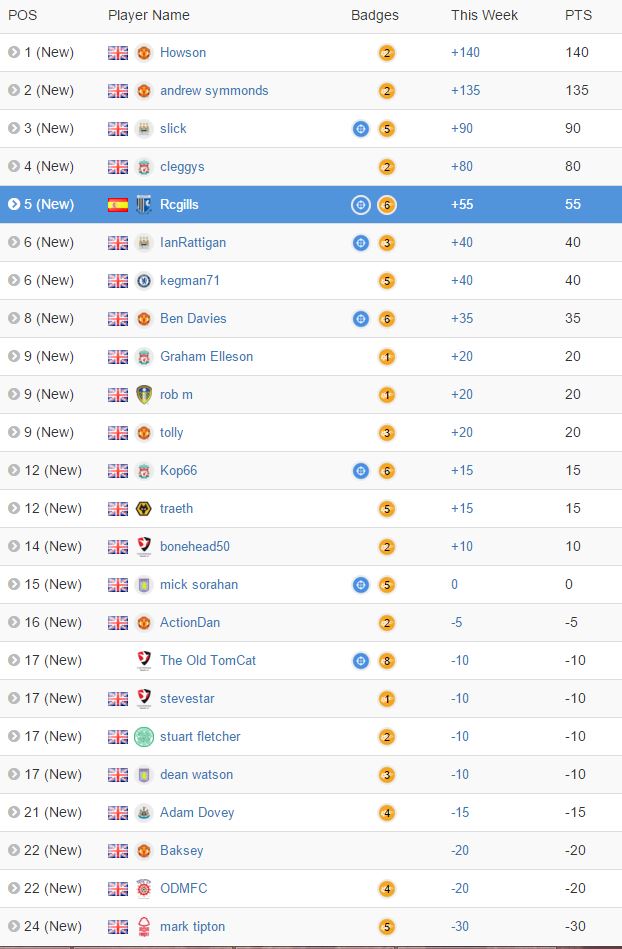This screenshot has height=949, width=622.
Task: Open the bonehead50 player link
Action: pyautogui.click(x=195, y=547)
